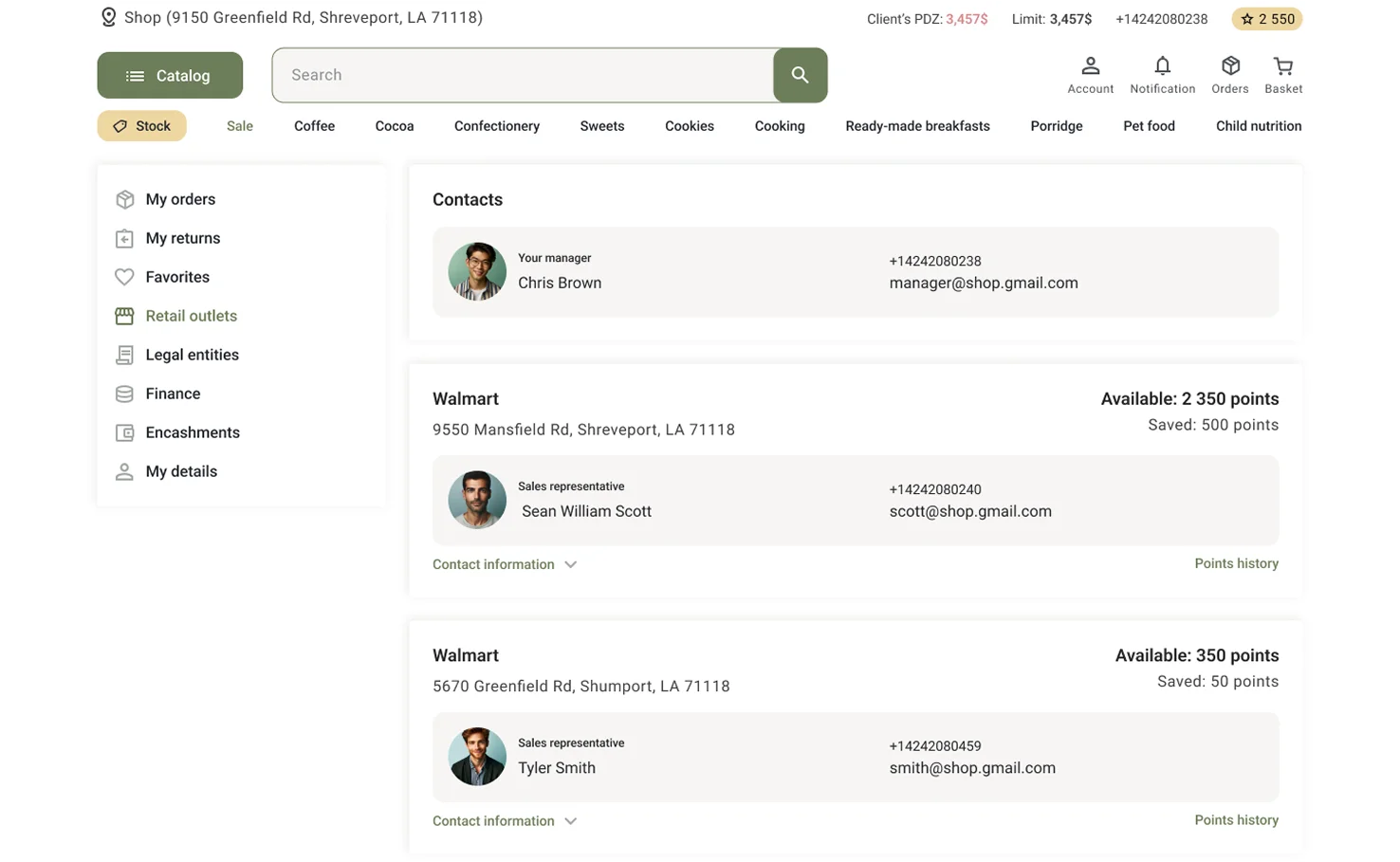Select the Ready-made breakfasts category
Screen dimensions: 1400x862
(x=917, y=126)
